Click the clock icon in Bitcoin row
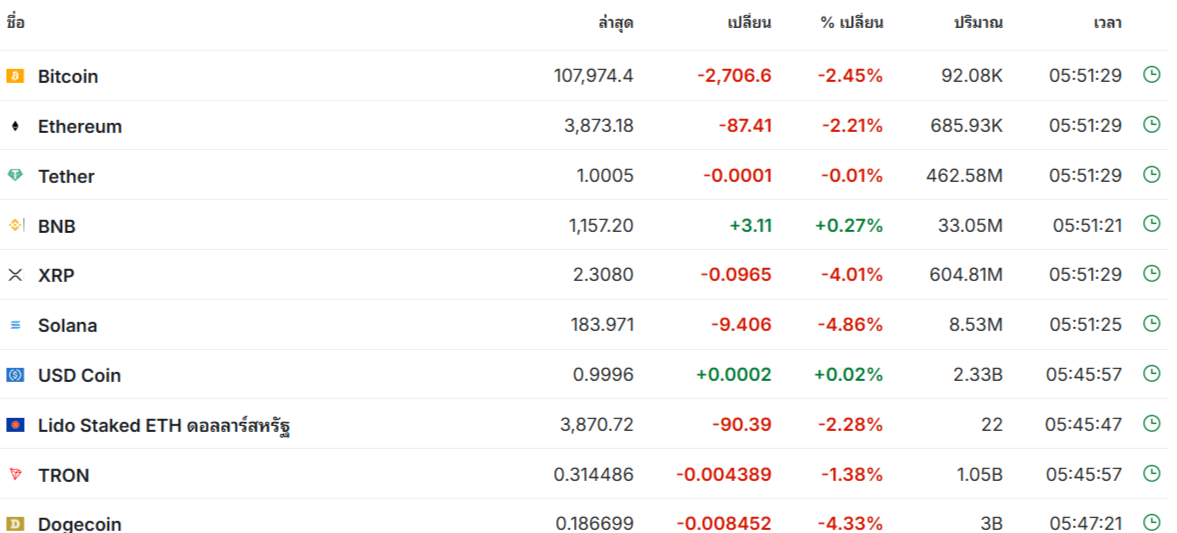The image size is (1177, 533). click(x=1151, y=74)
